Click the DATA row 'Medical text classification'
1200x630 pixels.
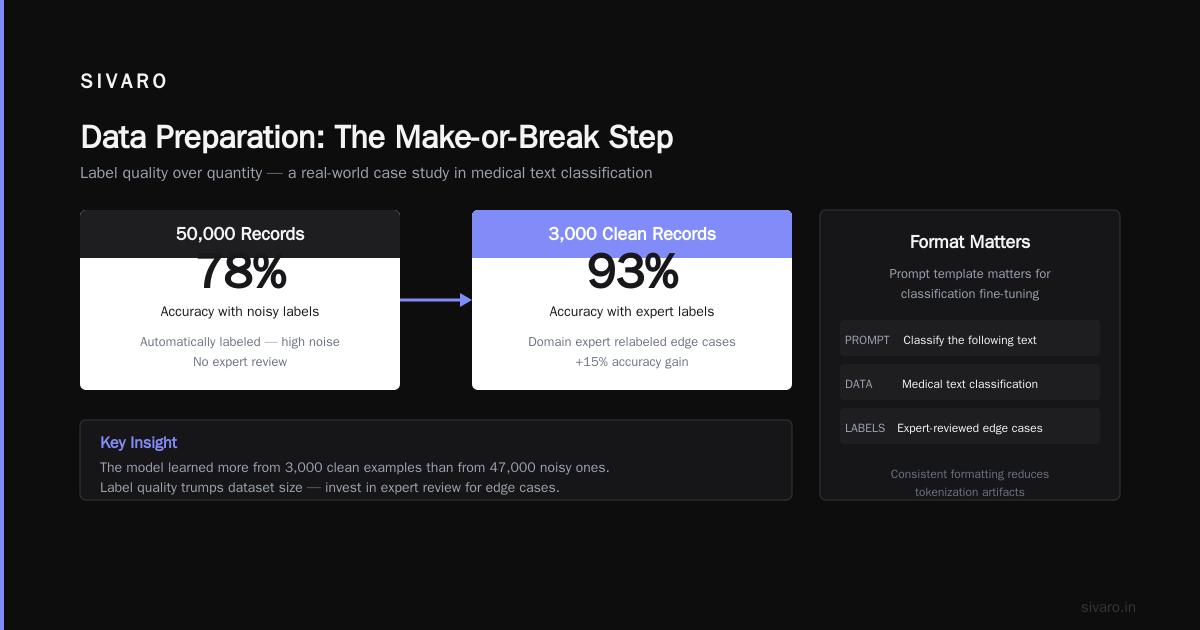pyautogui.click(x=970, y=384)
